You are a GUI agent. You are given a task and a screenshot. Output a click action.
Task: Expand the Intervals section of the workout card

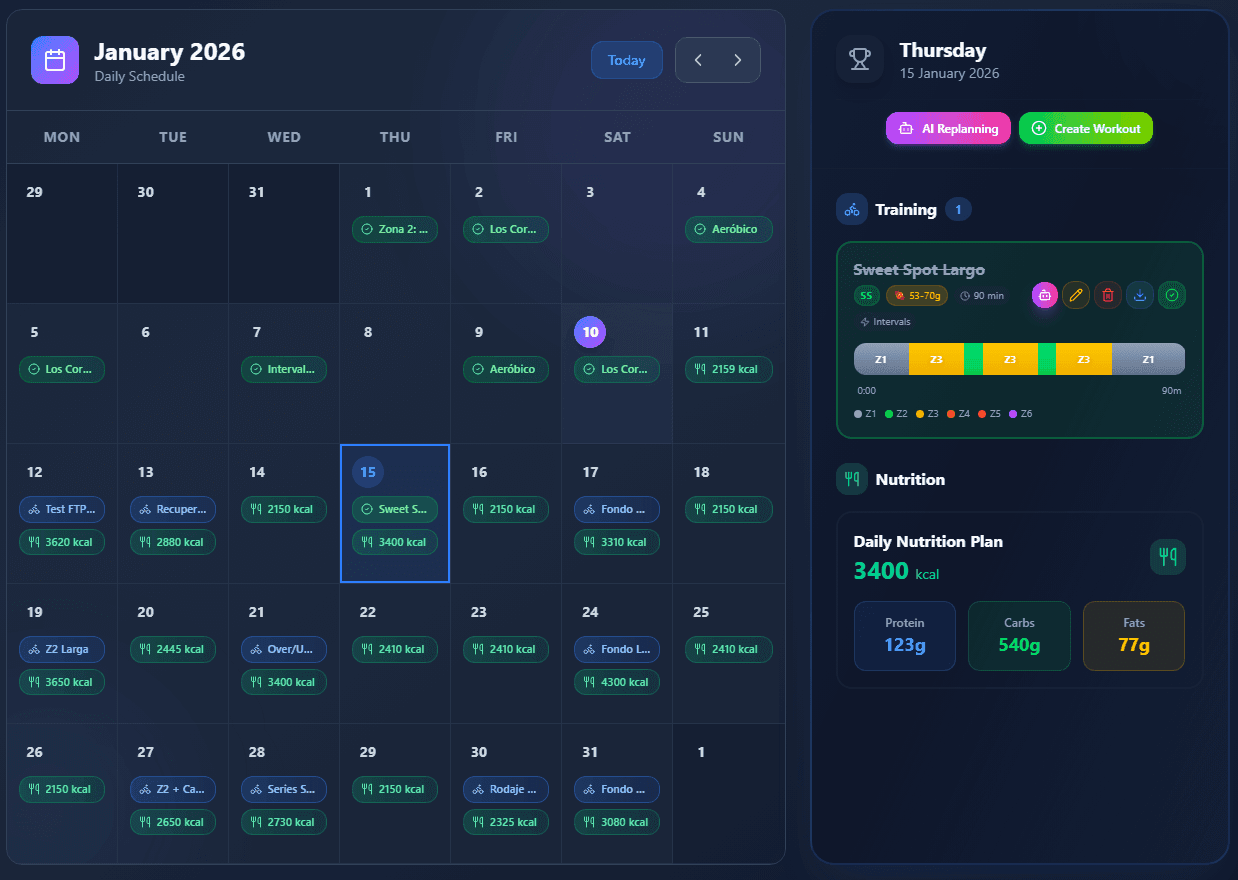(884, 322)
